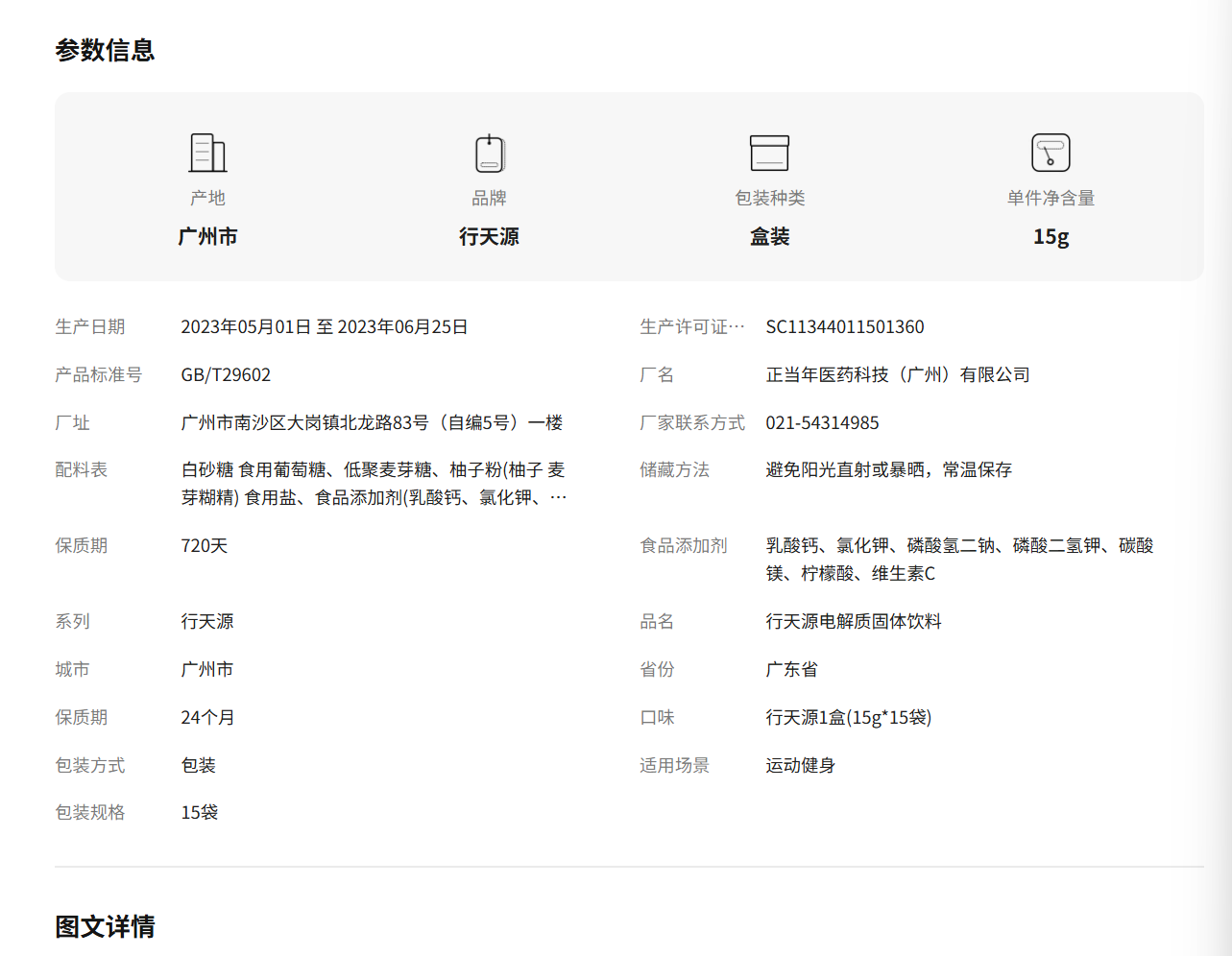Click the 储藏方法 label

675,470
